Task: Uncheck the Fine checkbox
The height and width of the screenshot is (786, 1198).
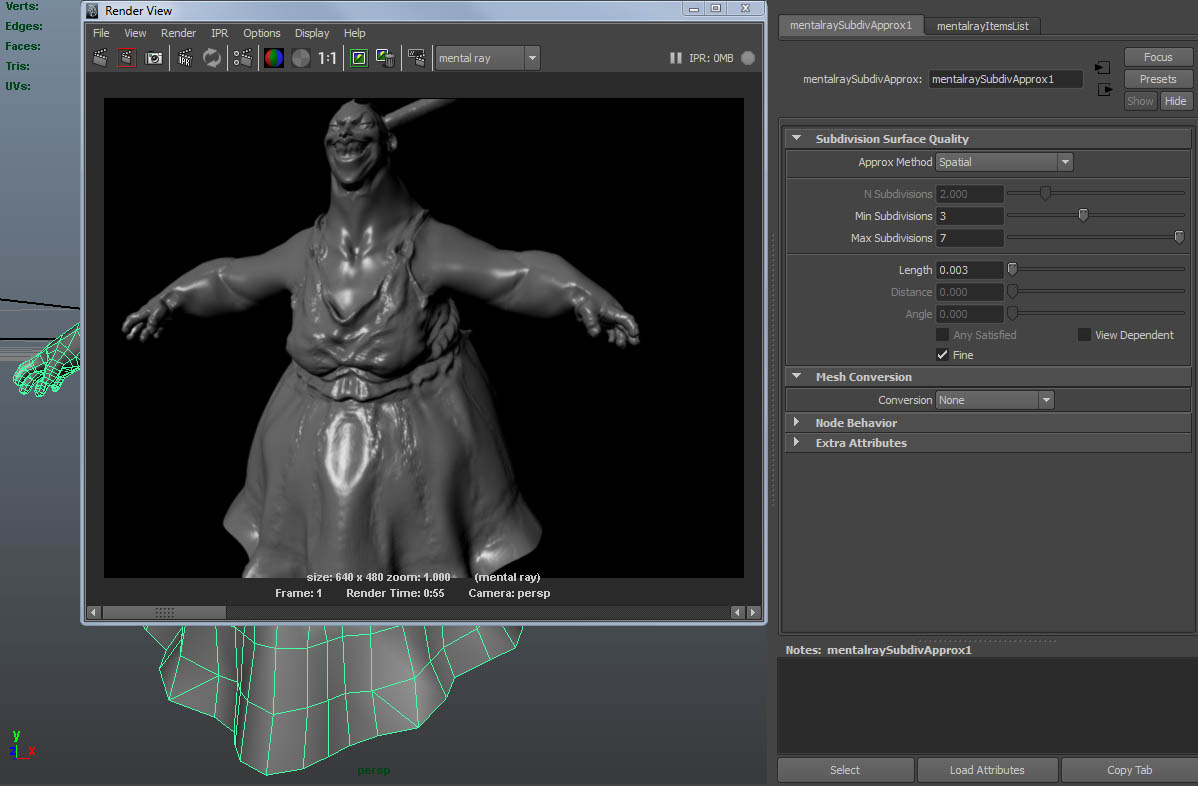Action: coord(942,354)
